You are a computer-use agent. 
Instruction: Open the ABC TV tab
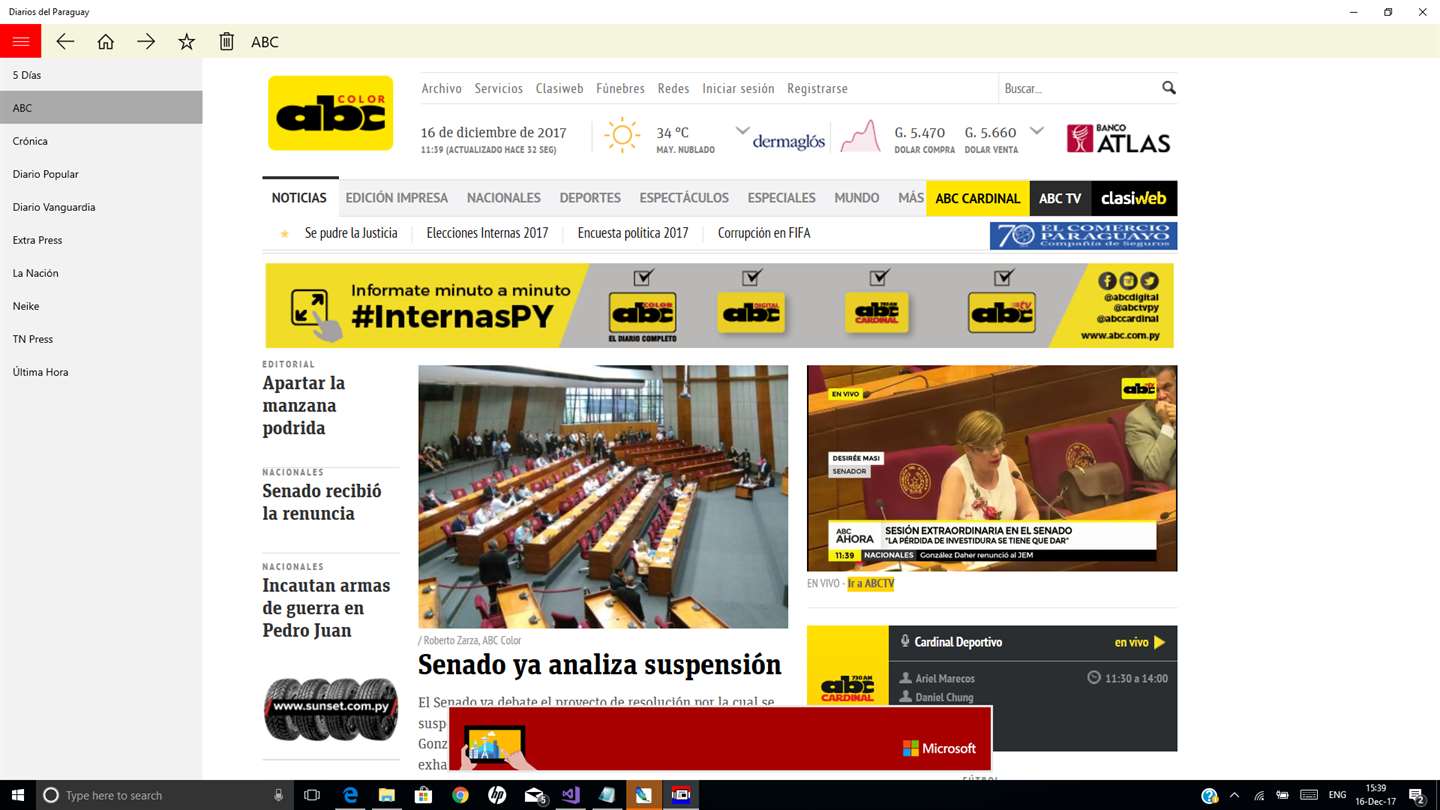(x=1060, y=198)
